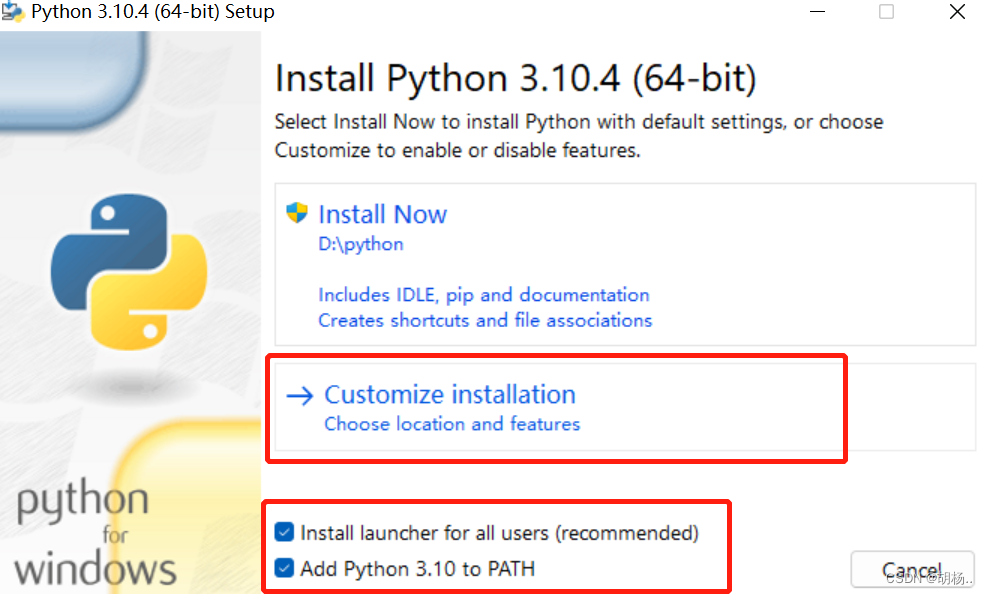Click the Python logo image
Viewport: 987px width, 594px height.
(129, 272)
